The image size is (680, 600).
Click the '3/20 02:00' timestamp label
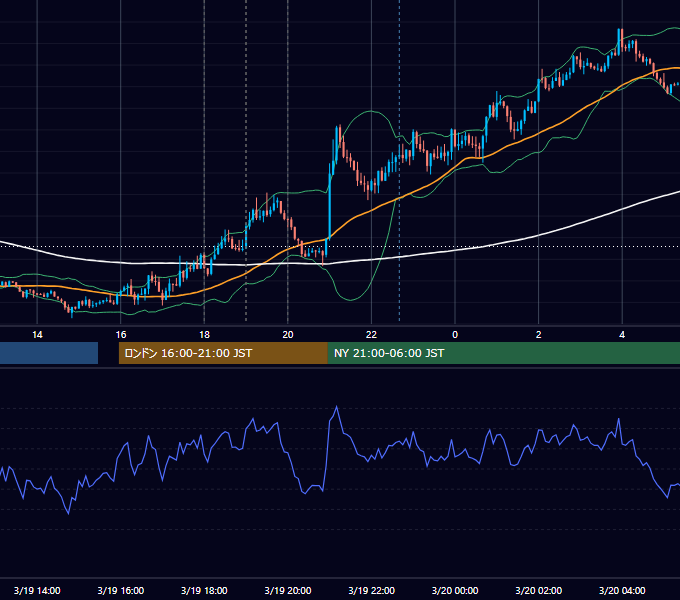tap(539, 590)
